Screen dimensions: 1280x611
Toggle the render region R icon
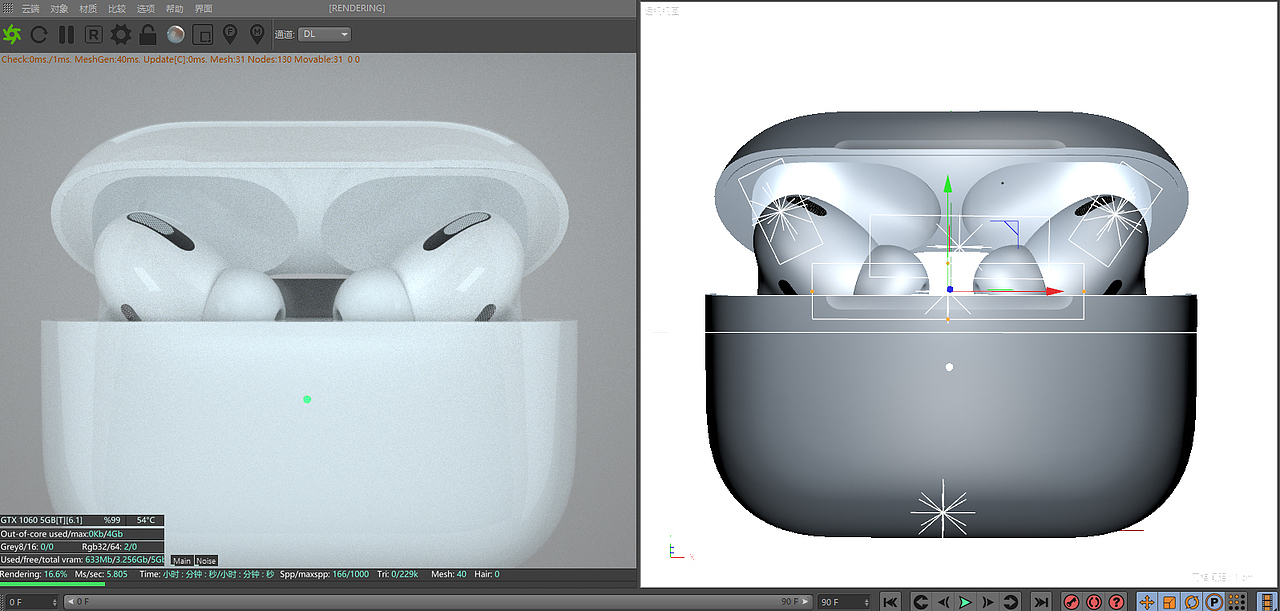(93, 35)
